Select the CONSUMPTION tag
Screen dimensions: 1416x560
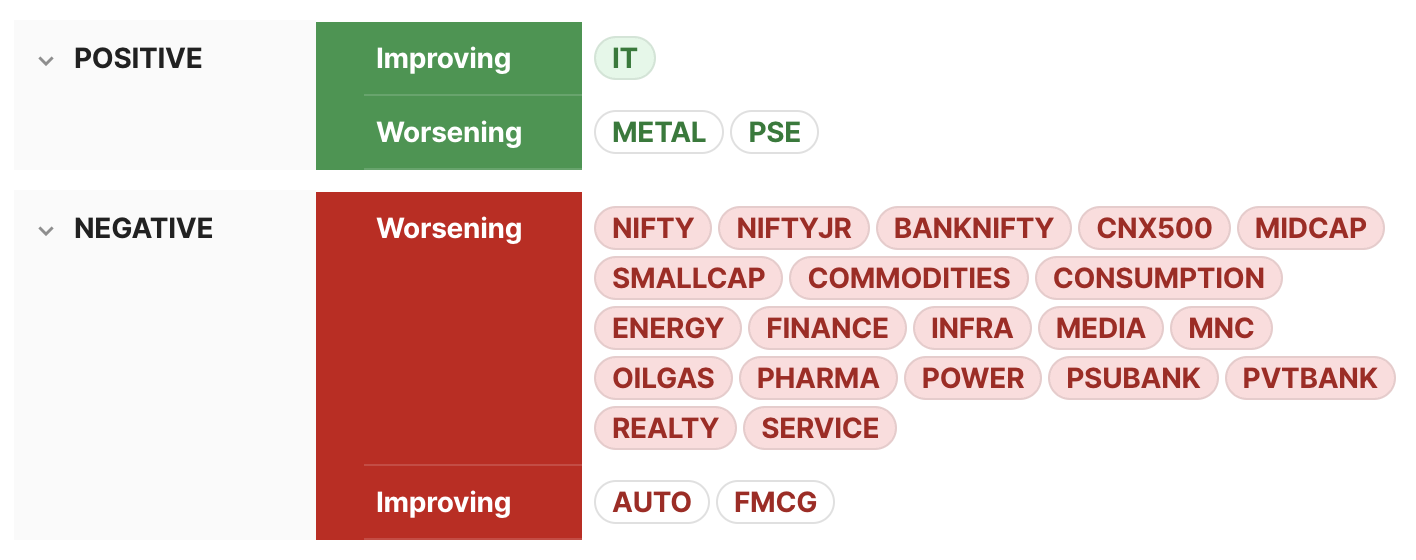pyautogui.click(x=1158, y=279)
